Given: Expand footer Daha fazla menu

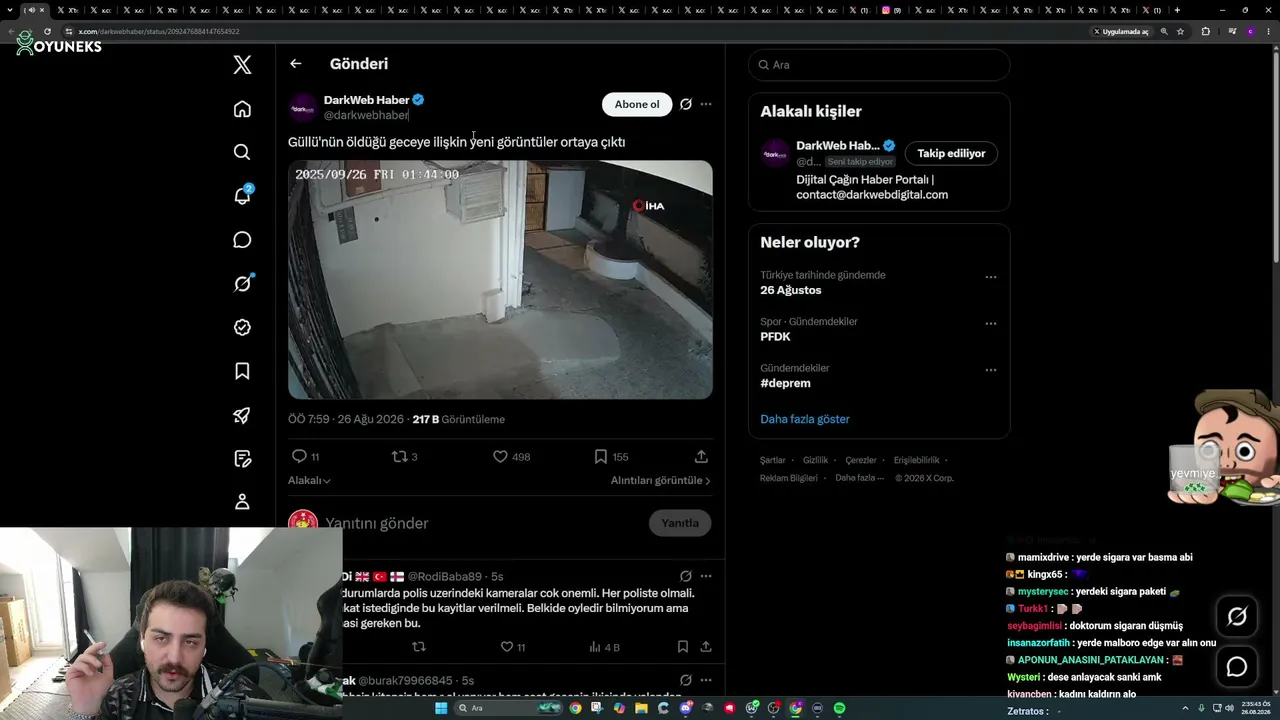Looking at the screenshot, I should click(860, 478).
